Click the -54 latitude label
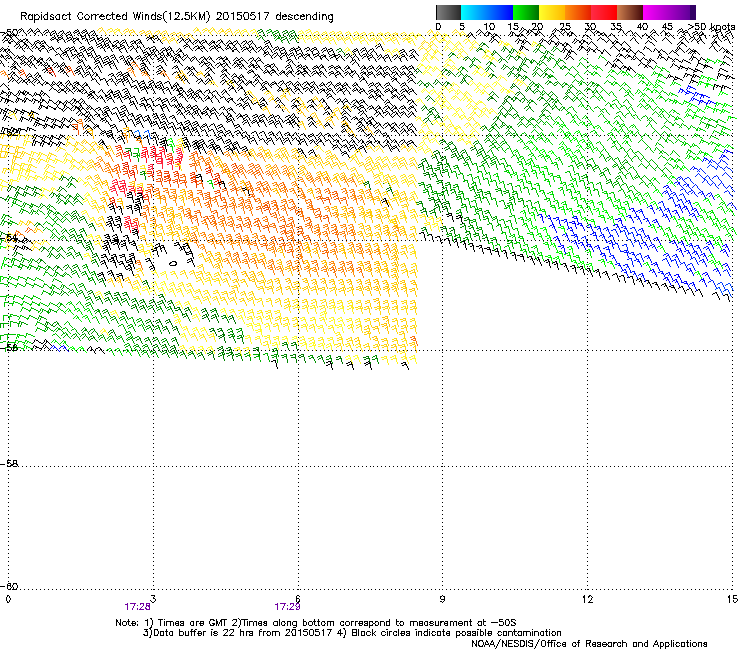 9,238
